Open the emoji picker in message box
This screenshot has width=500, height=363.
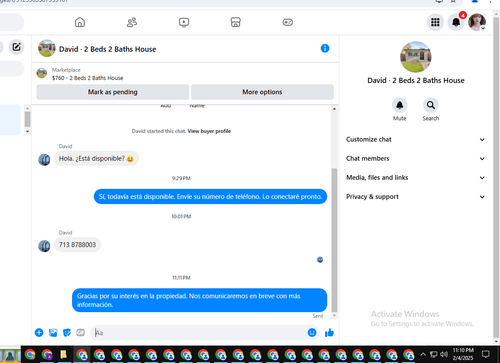point(312,332)
